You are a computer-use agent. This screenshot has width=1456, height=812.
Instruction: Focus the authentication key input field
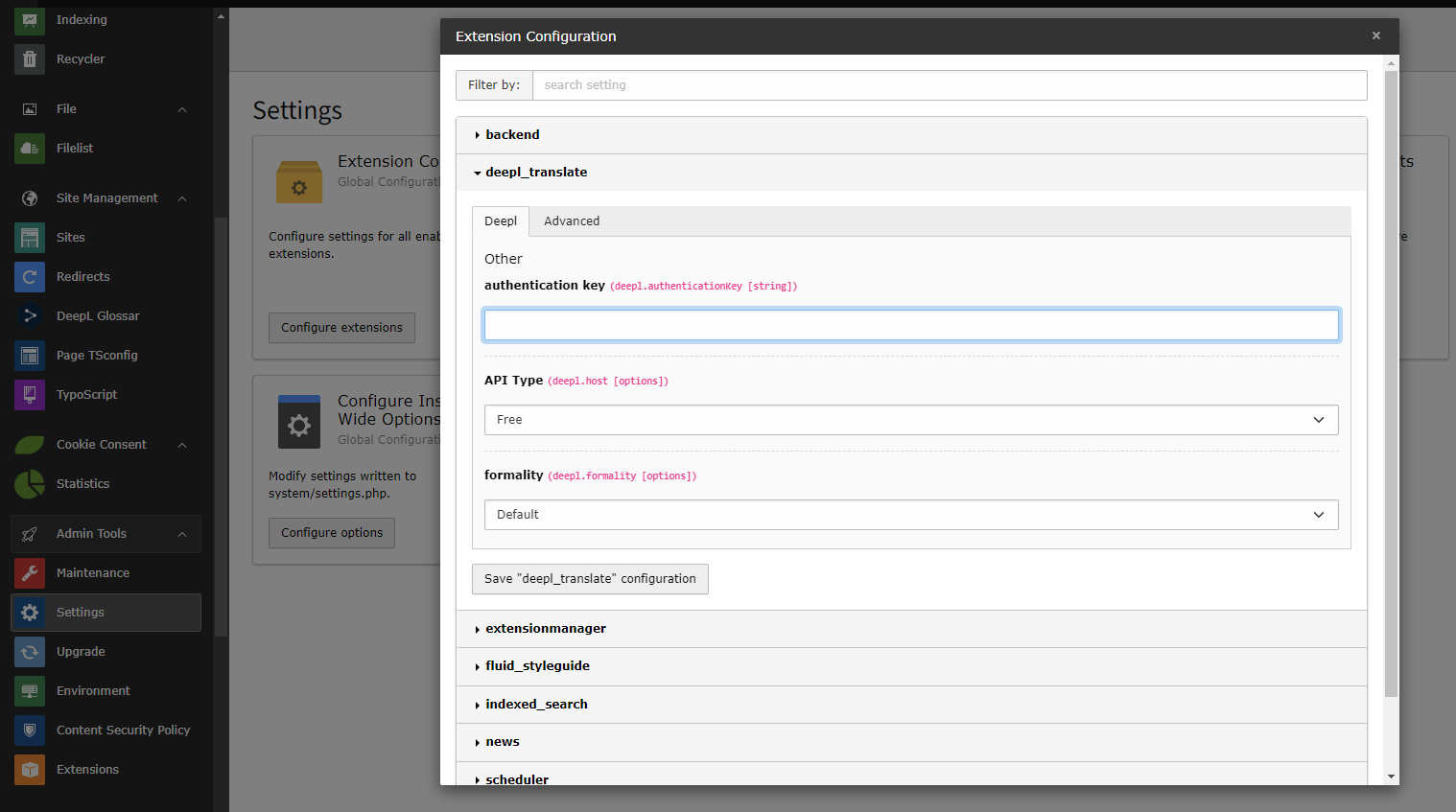coord(911,325)
